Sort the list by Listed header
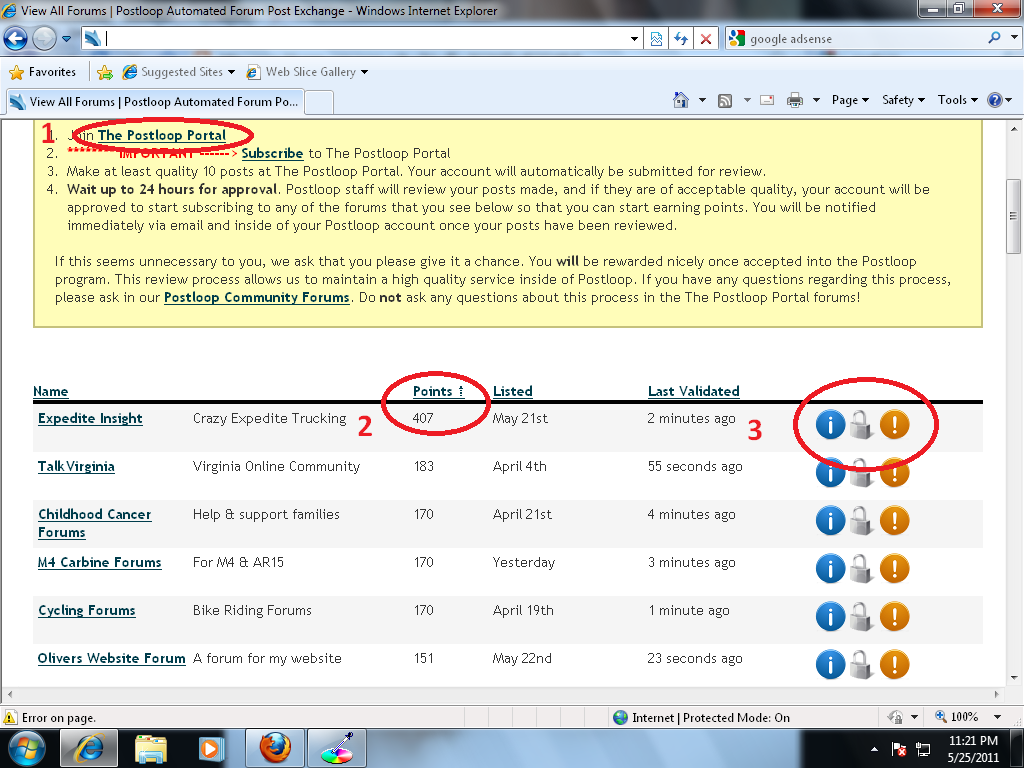The image size is (1024, 768). pos(513,391)
